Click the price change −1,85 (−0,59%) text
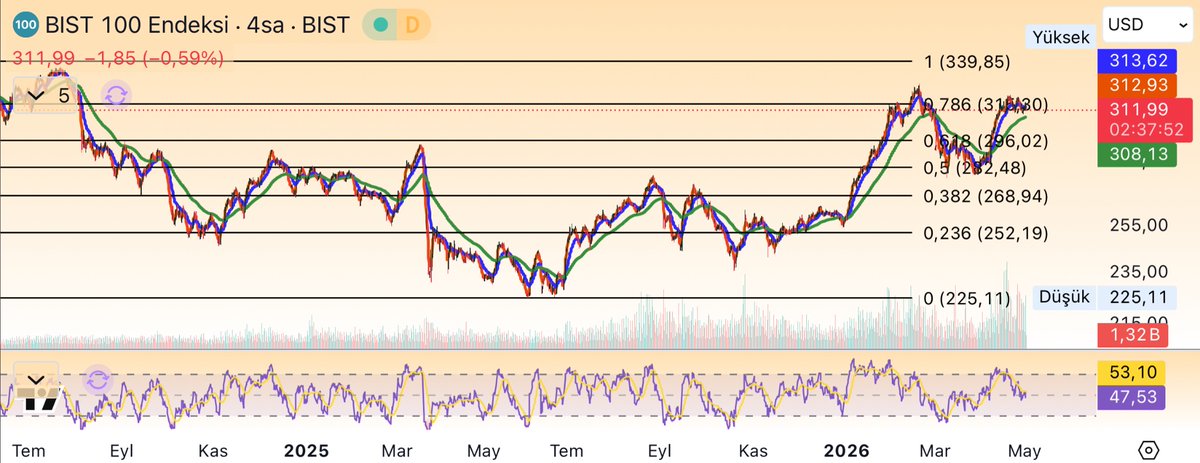Screen dimensions: 1200x463 click(x=155, y=58)
